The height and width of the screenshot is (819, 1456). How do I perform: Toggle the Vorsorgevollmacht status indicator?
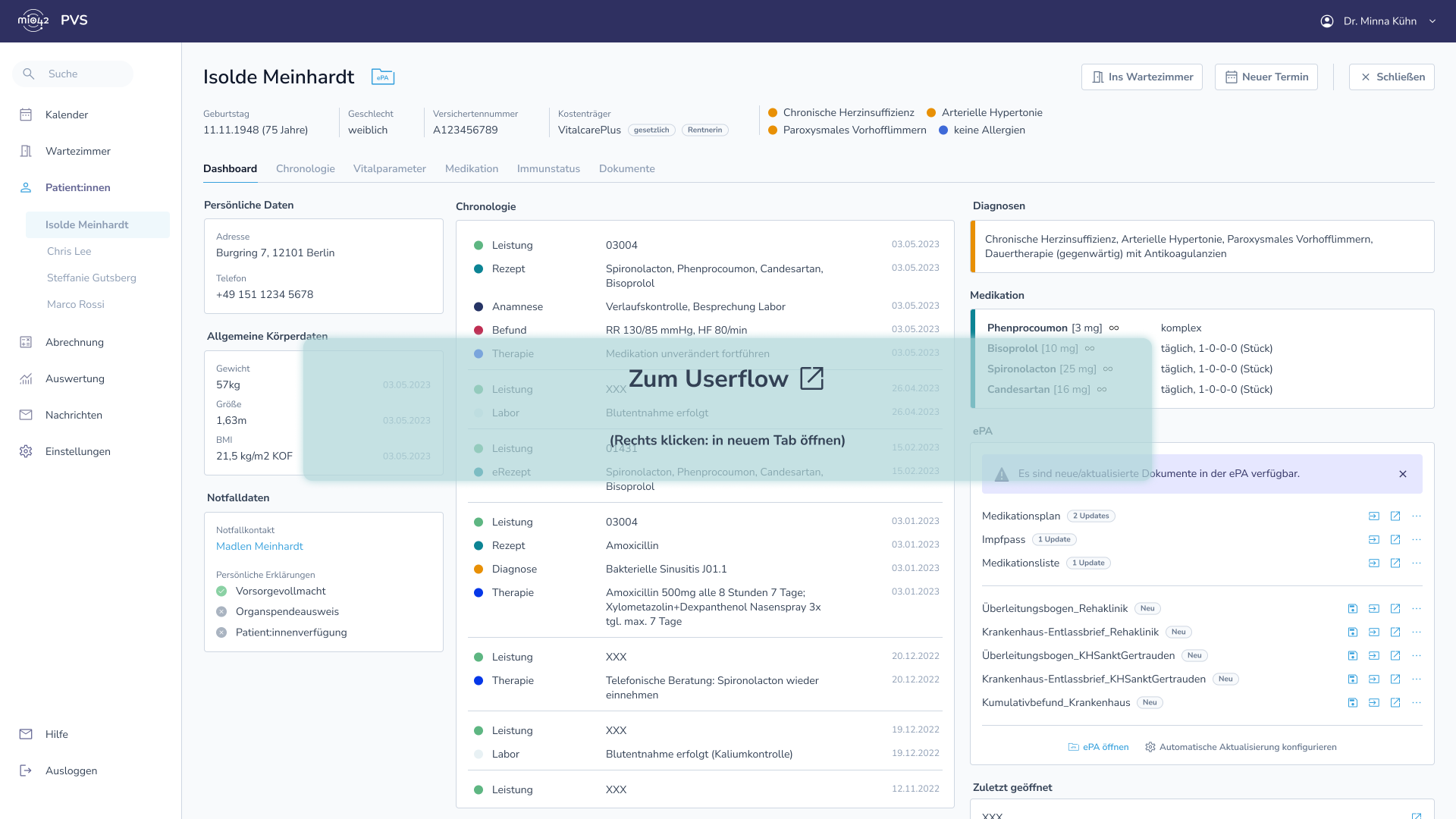pos(221,591)
